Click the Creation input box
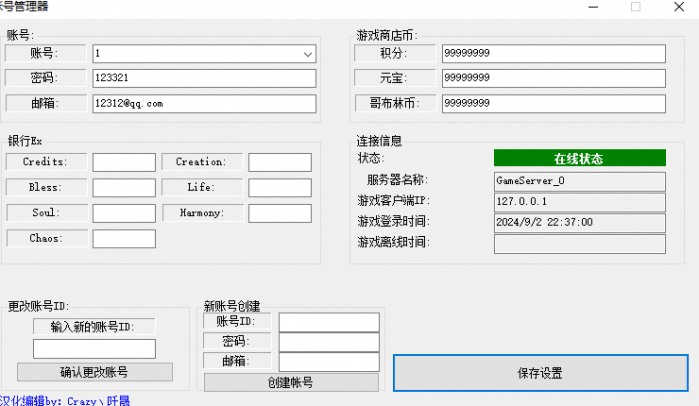This screenshot has width=699, height=406. tap(280, 162)
